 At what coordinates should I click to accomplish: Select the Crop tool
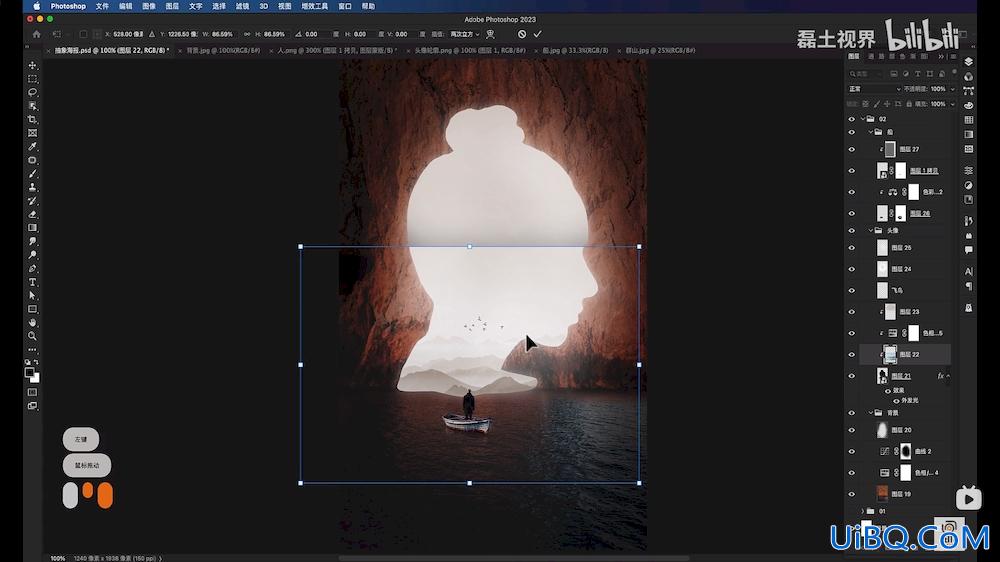click(x=33, y=119)
